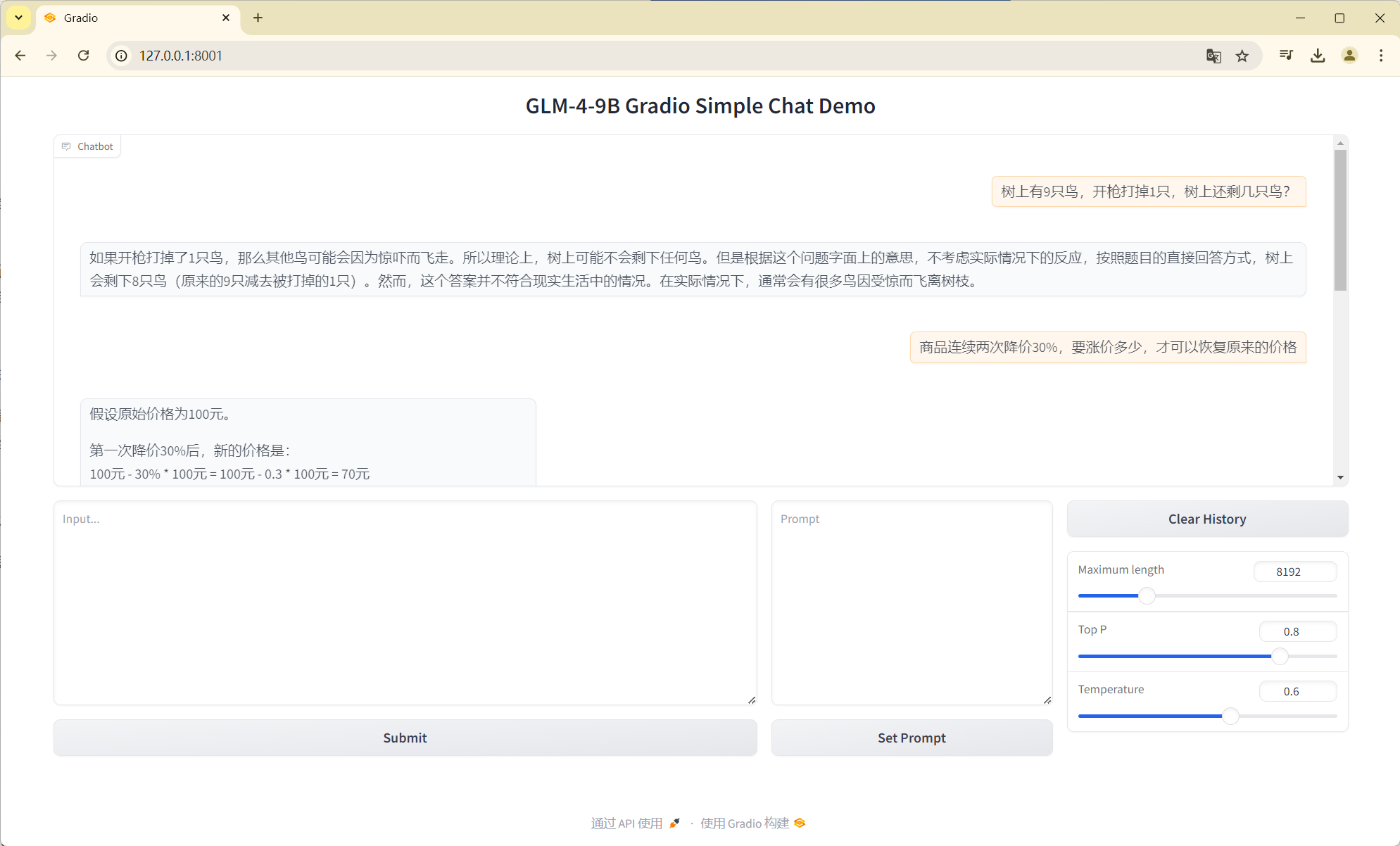Click the Submit button
1400x846 pixels.
(x=405, y=737)
